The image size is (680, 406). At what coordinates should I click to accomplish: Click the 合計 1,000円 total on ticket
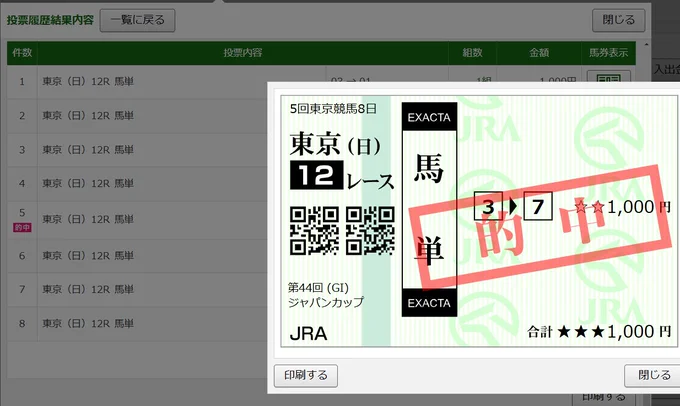coord(599,332)
